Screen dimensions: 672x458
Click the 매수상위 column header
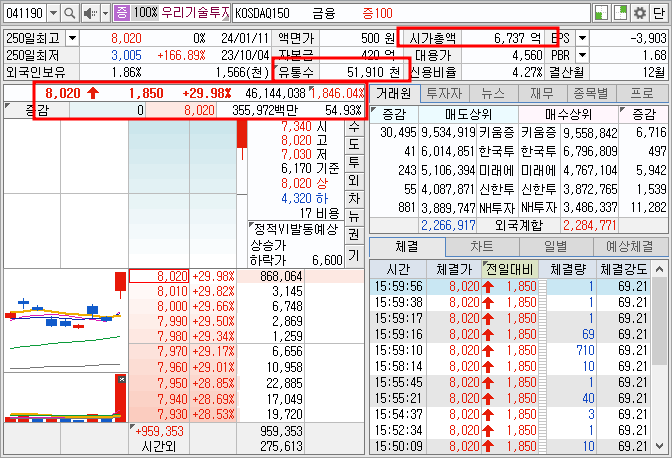(568, 114)
